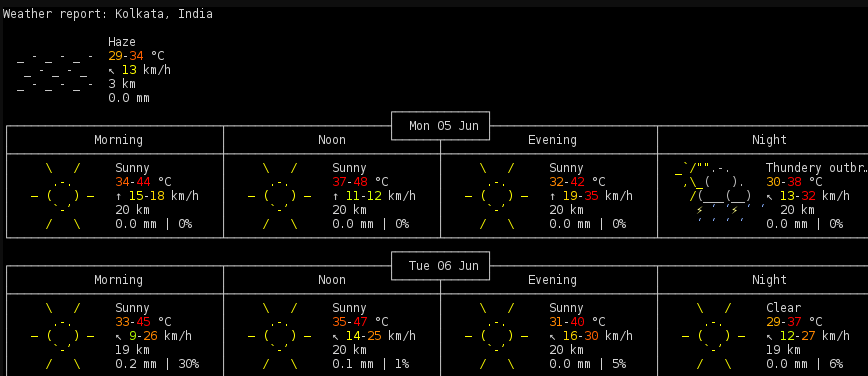Click visibility '20 km' in Monday Evening cell

coord(566,210)
